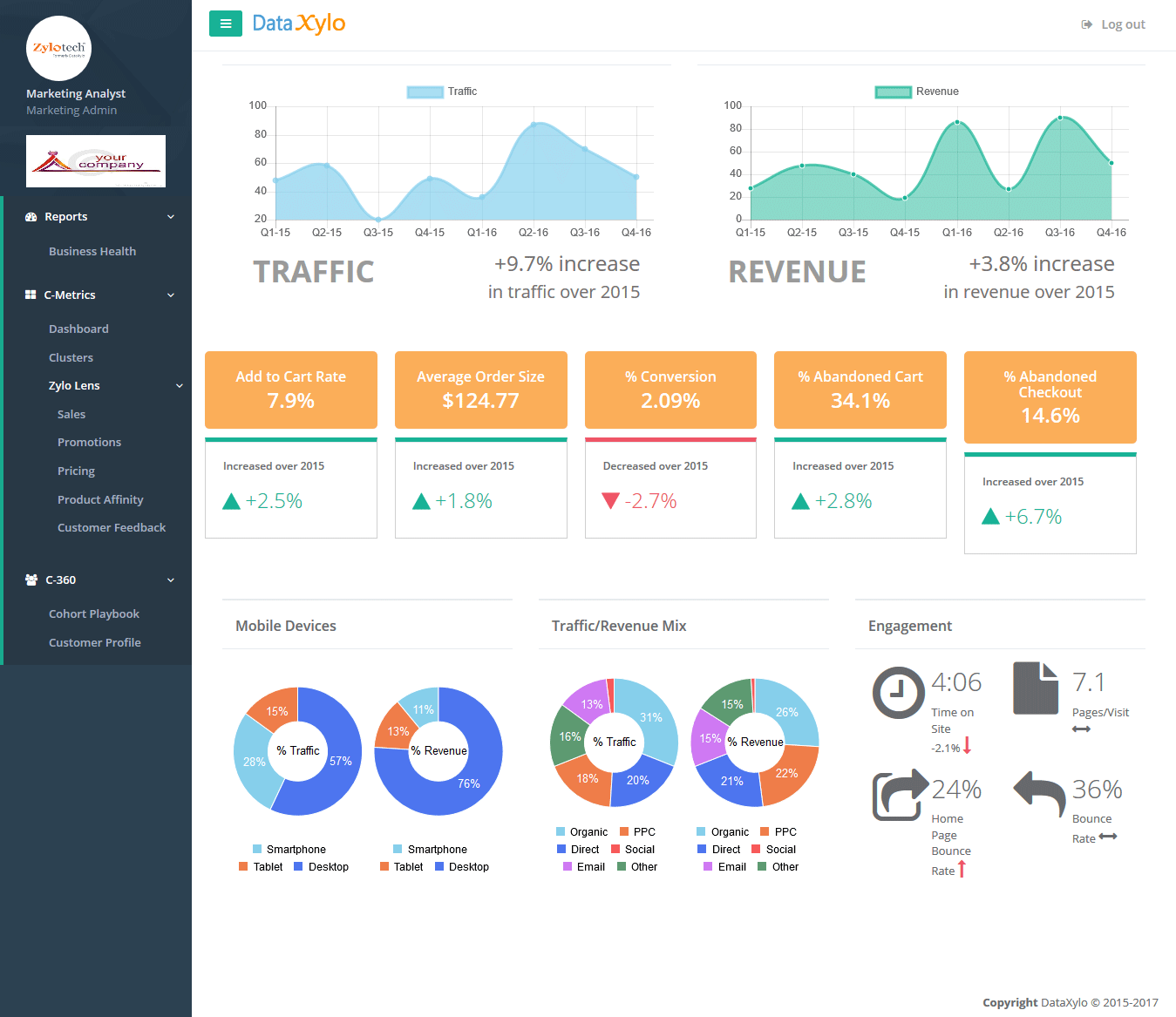Collapse the C-360 section chevron

pyautogui.click(x=171, y=580)
